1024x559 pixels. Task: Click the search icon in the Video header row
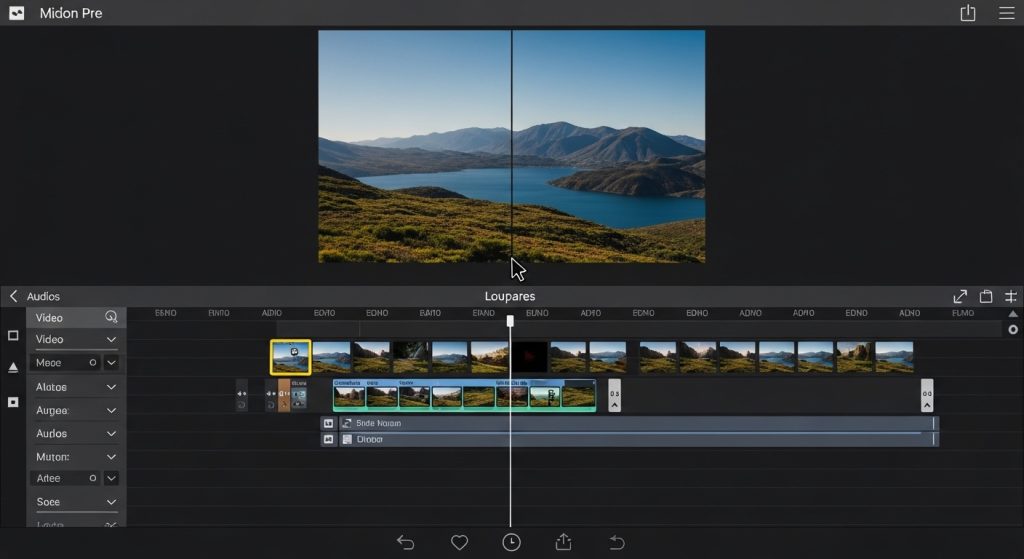111,317
